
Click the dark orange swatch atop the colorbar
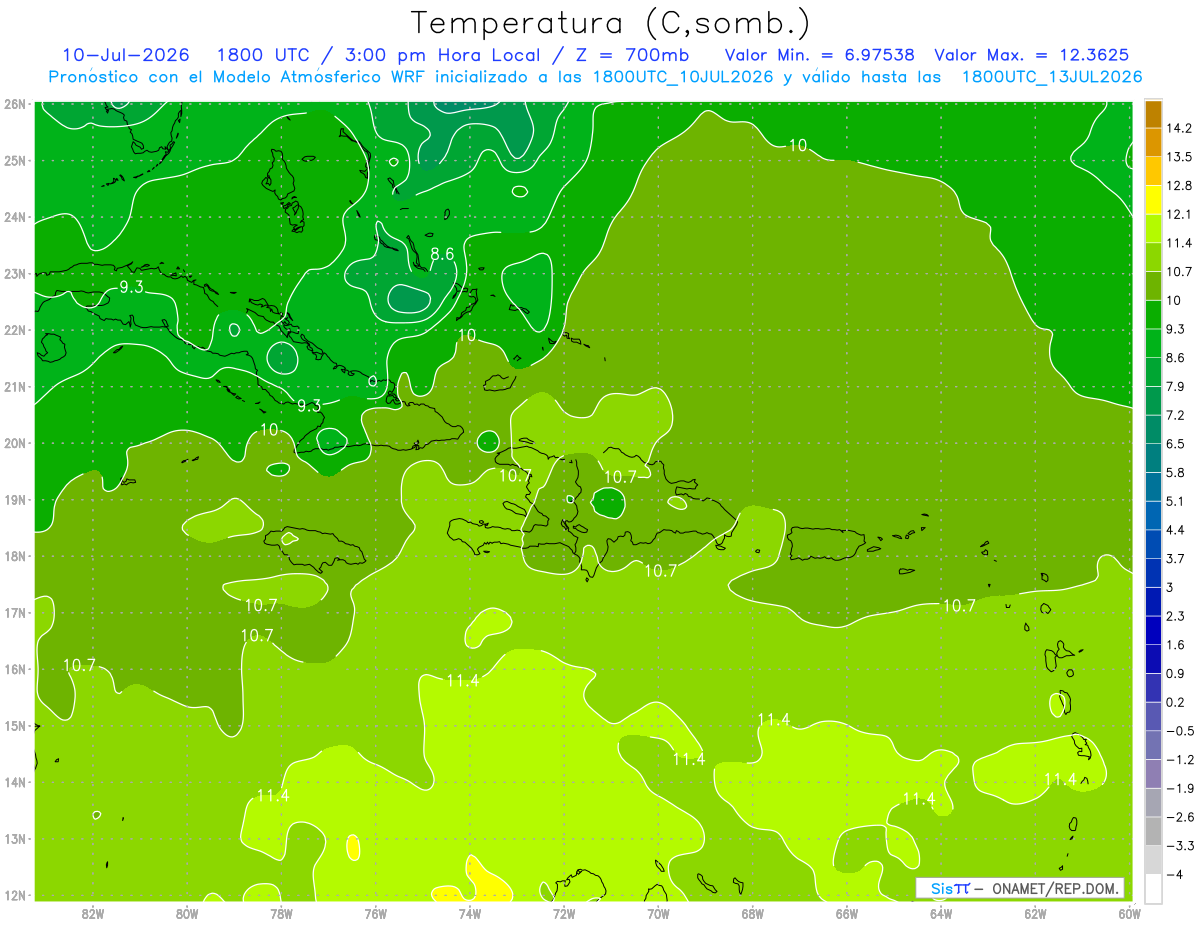[x=1153, y=114]
